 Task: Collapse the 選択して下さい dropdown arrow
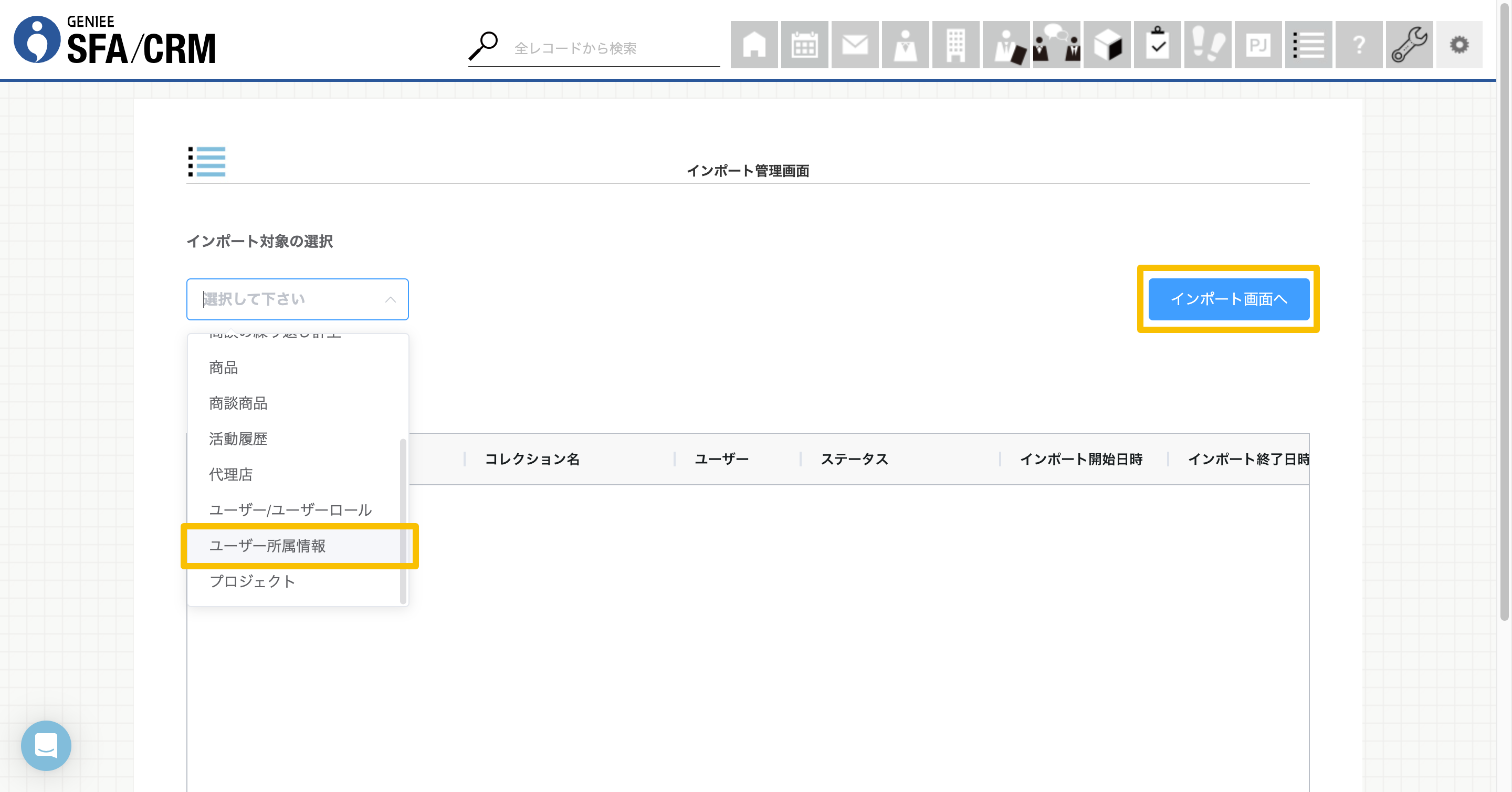390,299
